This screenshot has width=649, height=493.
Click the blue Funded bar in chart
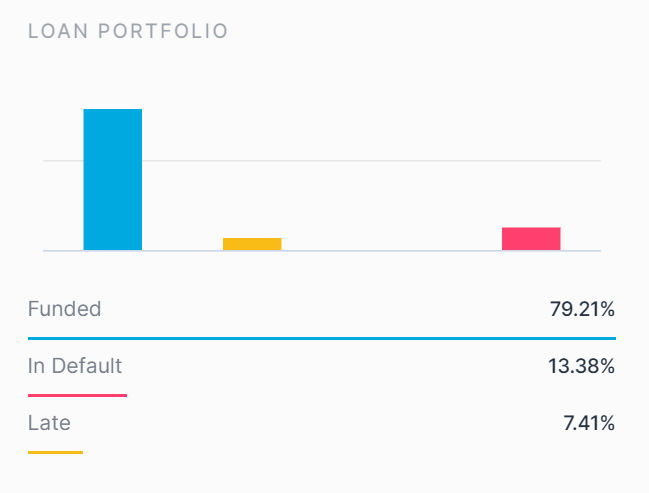tap(113, 180)
